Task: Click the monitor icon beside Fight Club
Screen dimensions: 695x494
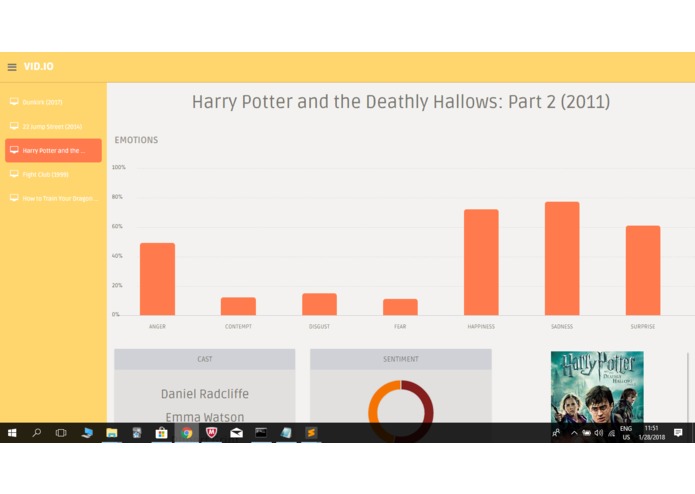Action: (x=14, y=174)
